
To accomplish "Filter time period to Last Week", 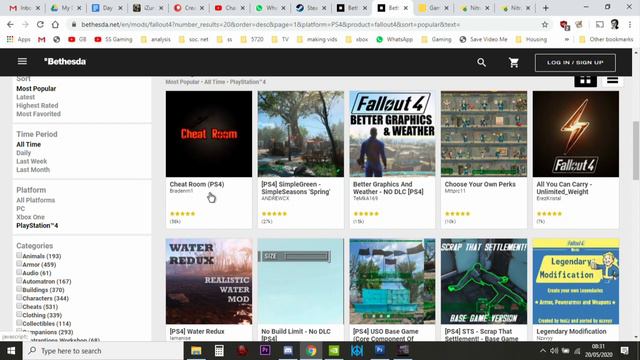I will pyautogui.click(x=31, y=161).
